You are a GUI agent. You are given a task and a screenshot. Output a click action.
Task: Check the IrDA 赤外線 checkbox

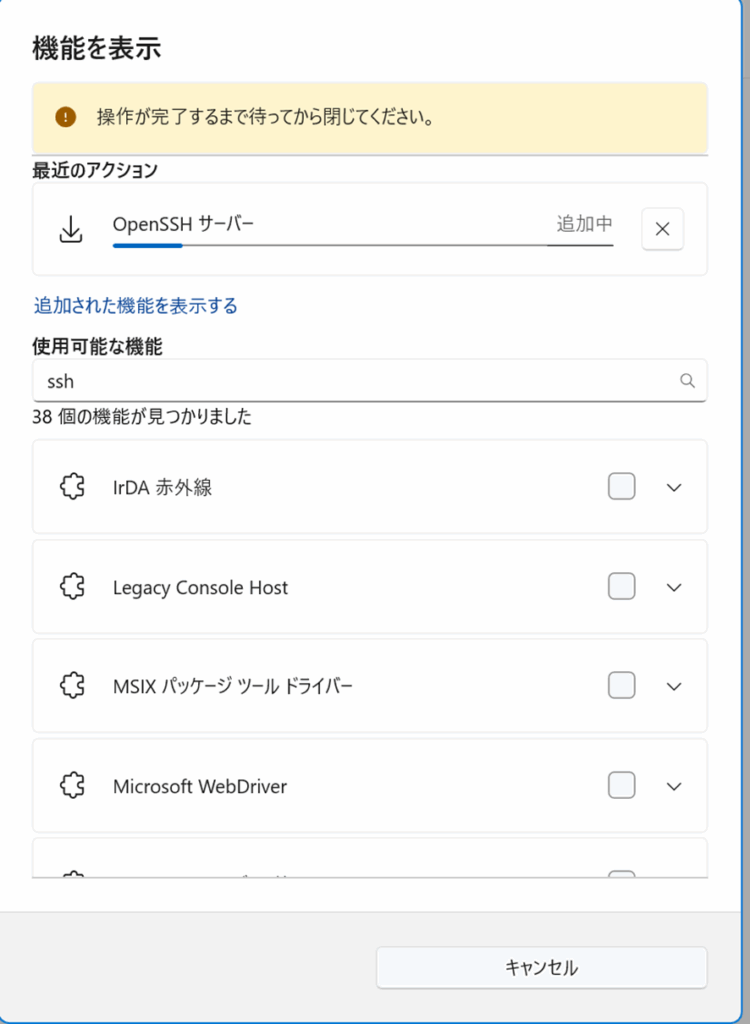coord(622,487)
